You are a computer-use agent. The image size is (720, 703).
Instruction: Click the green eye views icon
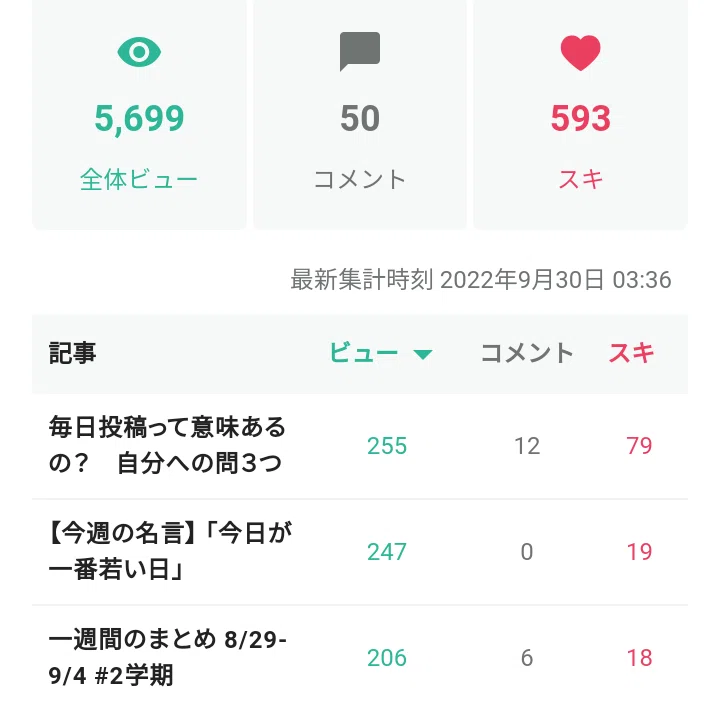click(139, 52)
